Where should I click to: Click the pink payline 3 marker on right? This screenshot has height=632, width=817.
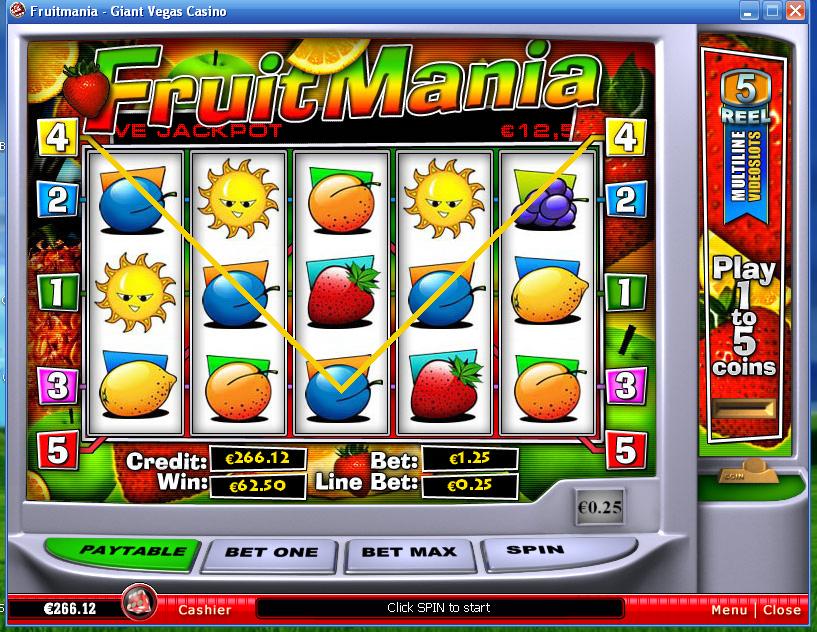(626, 386)
